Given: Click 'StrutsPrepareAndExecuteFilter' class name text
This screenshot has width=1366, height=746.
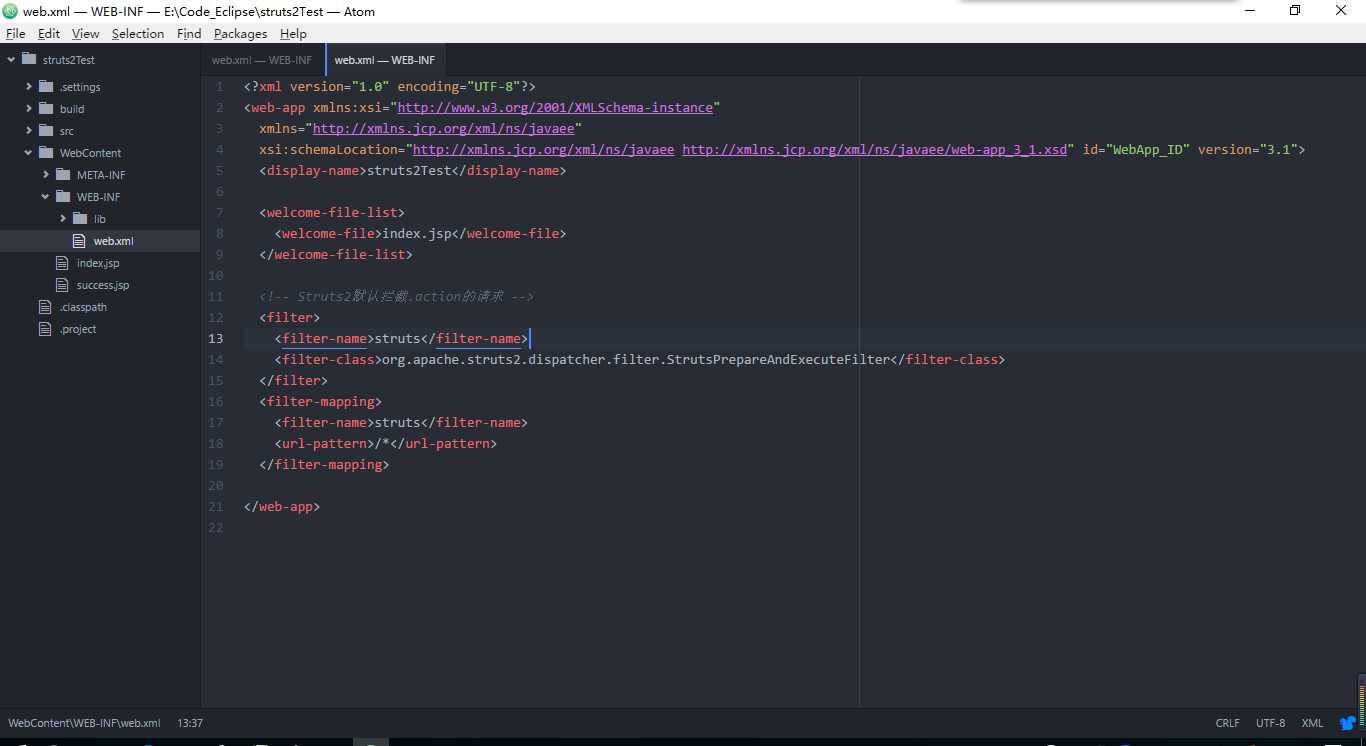Looking at the screenshot, I should click(x=777, y=359).
